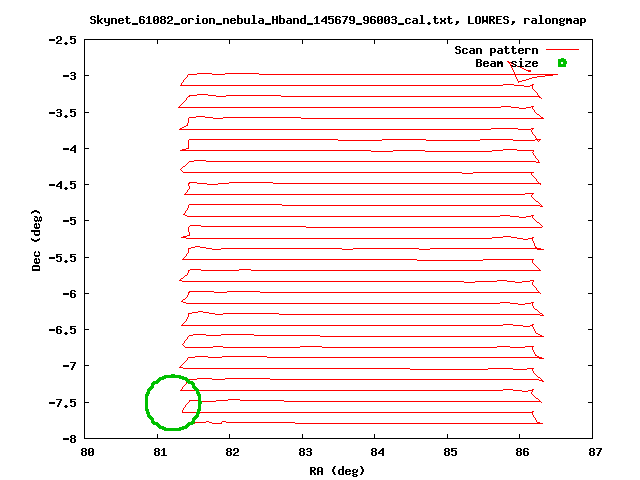The height and width of the screenshot is (480, 640).
Task: Click the y-axis tick label -6
Action: tap(69, 294)
